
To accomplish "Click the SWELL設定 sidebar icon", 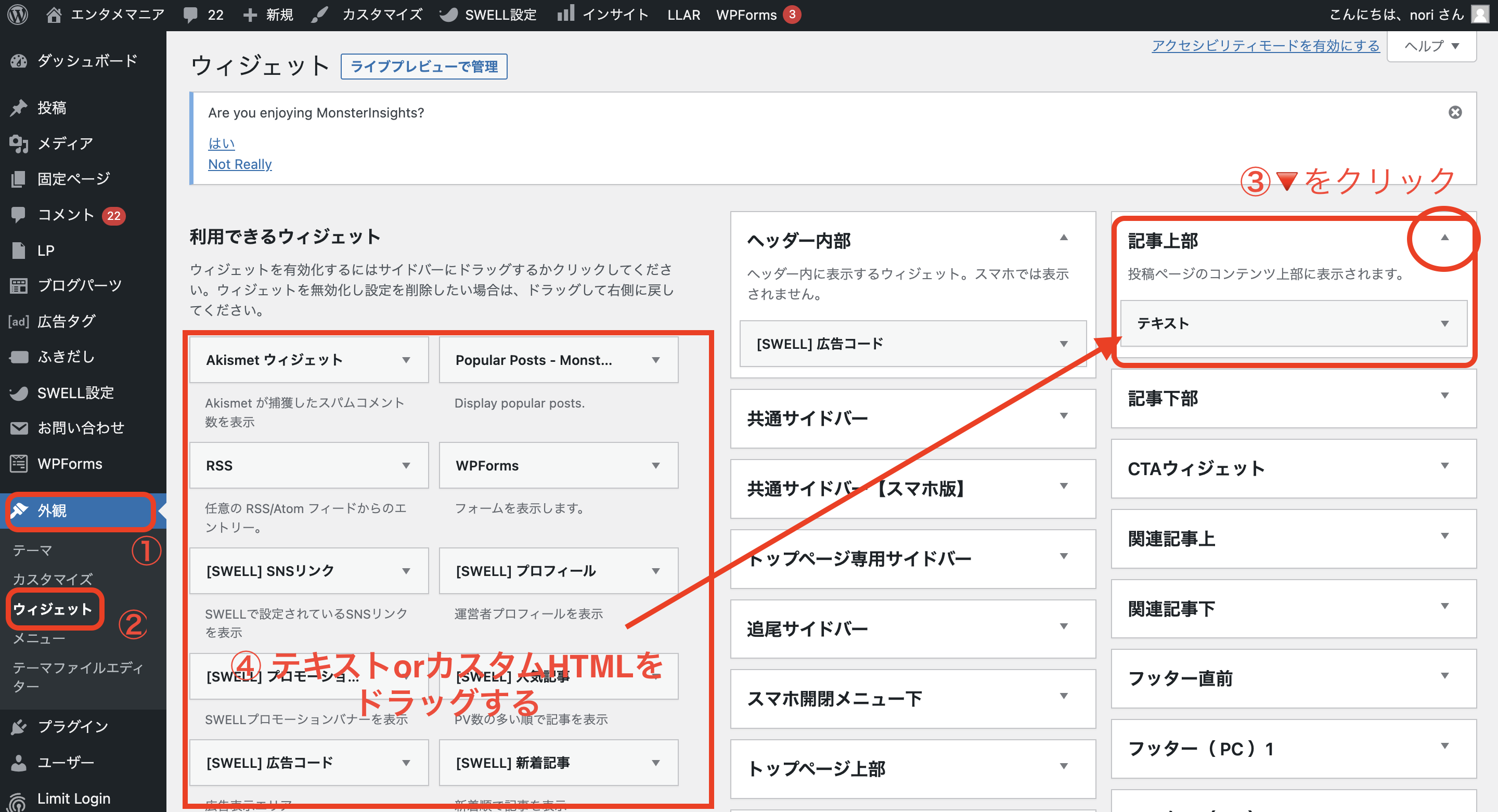I will [x=19, y=393].
